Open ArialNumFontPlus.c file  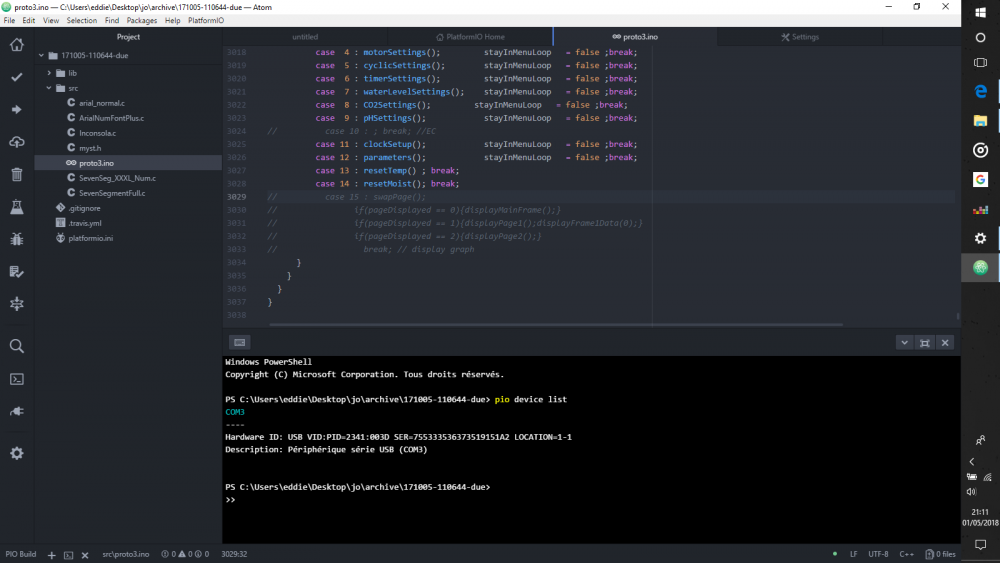111,118
